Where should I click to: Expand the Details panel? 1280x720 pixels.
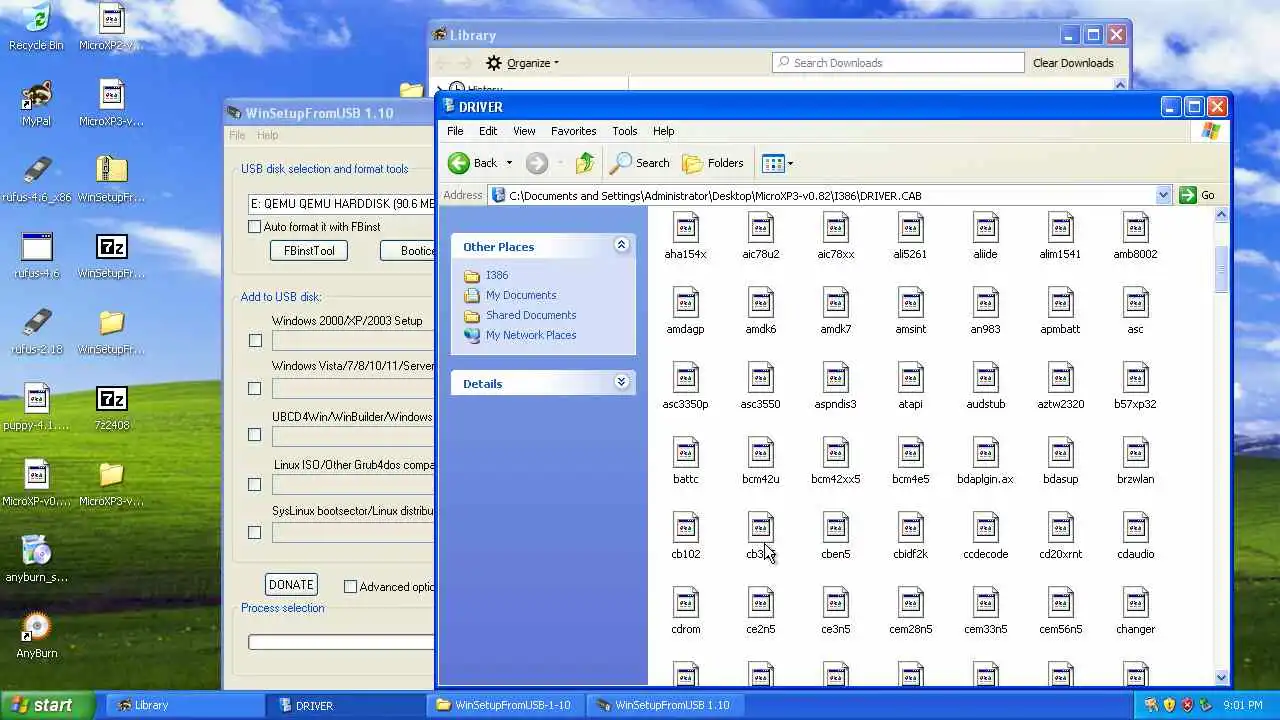[621, 382]
